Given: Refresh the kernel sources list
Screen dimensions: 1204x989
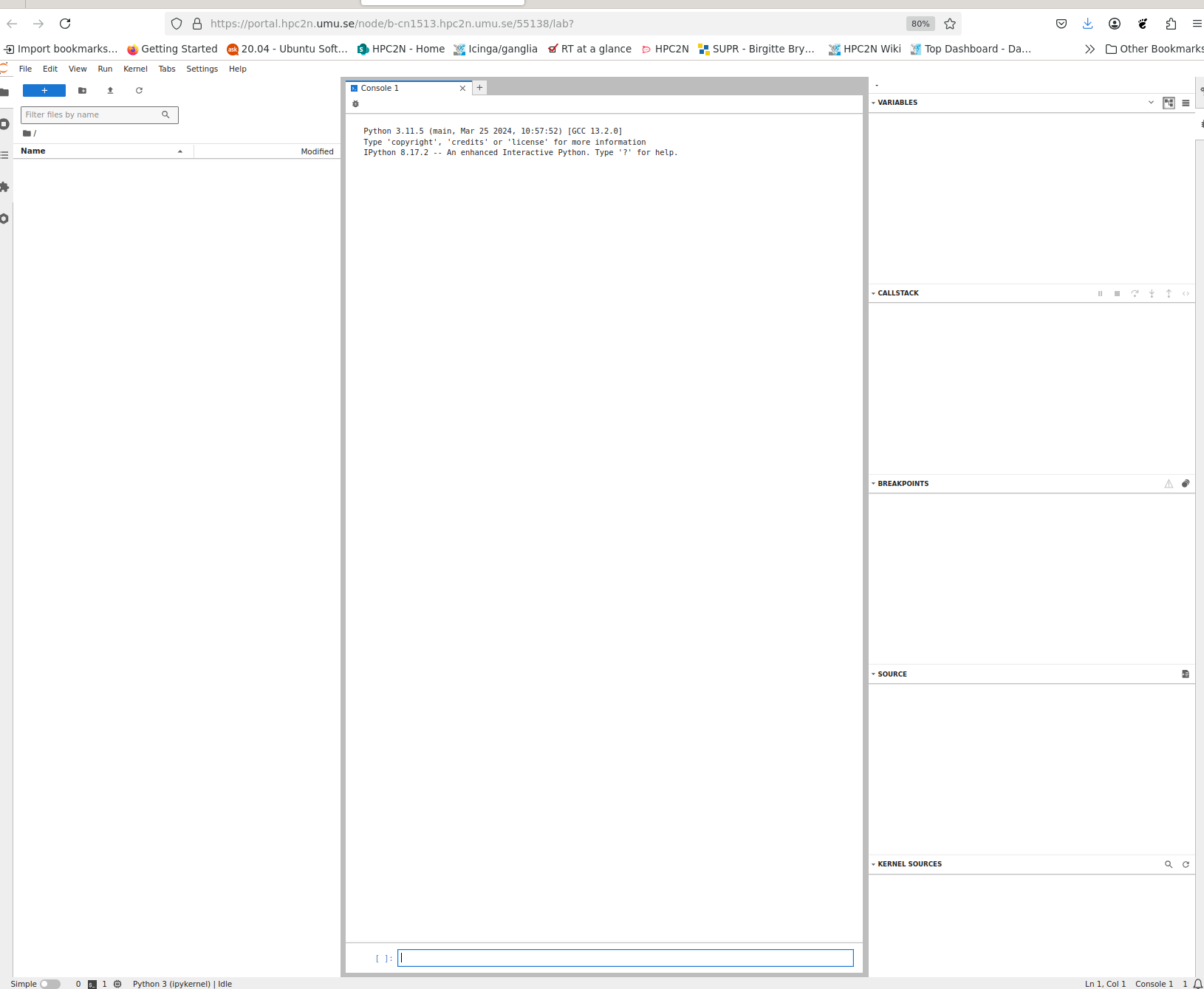Looking at the screenshot, I should point(1186,864).
